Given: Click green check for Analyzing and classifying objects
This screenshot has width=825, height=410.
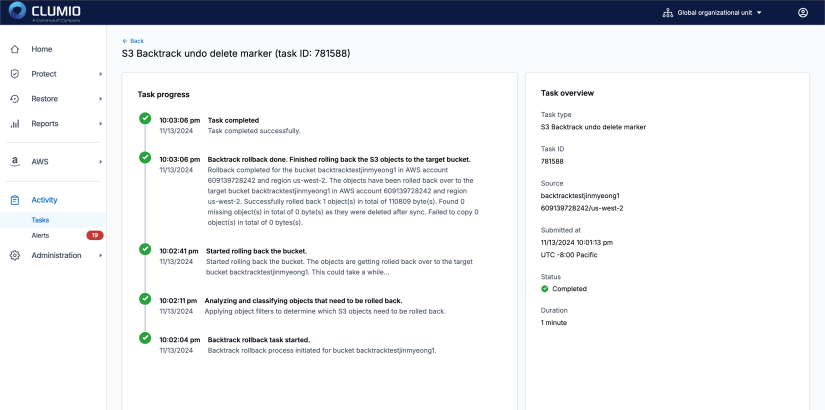Looking at the screenshot, I should pyautogui.click(x=145, y=298).
